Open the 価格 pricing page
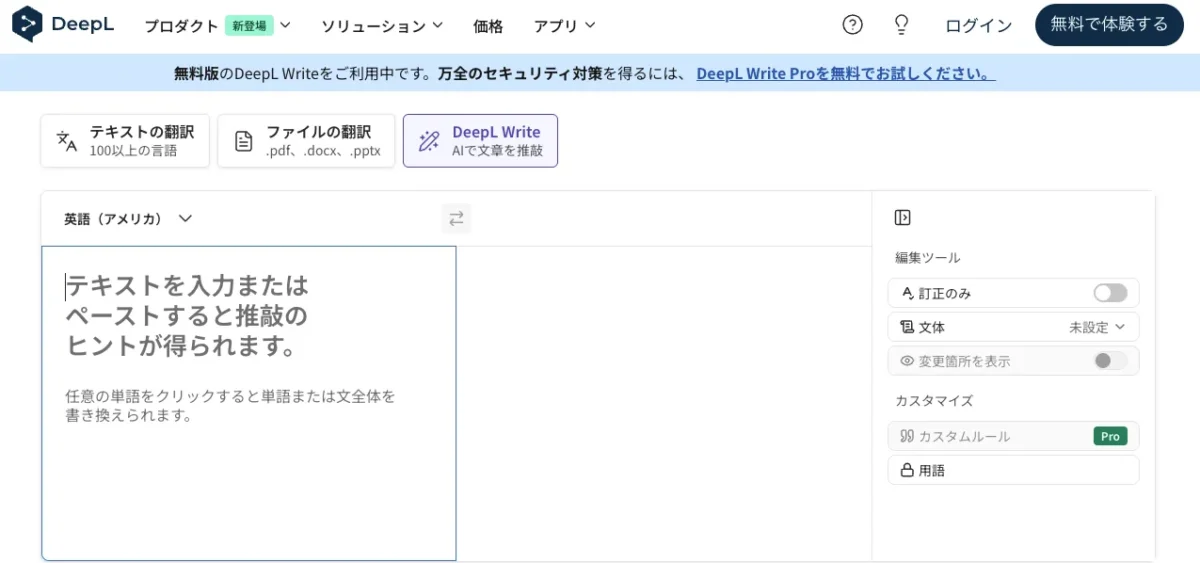The image size is (1200, 563). [x=488, y=26]
